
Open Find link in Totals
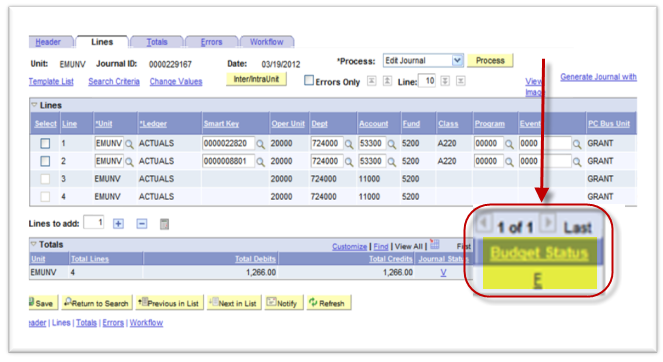[381, 246]
